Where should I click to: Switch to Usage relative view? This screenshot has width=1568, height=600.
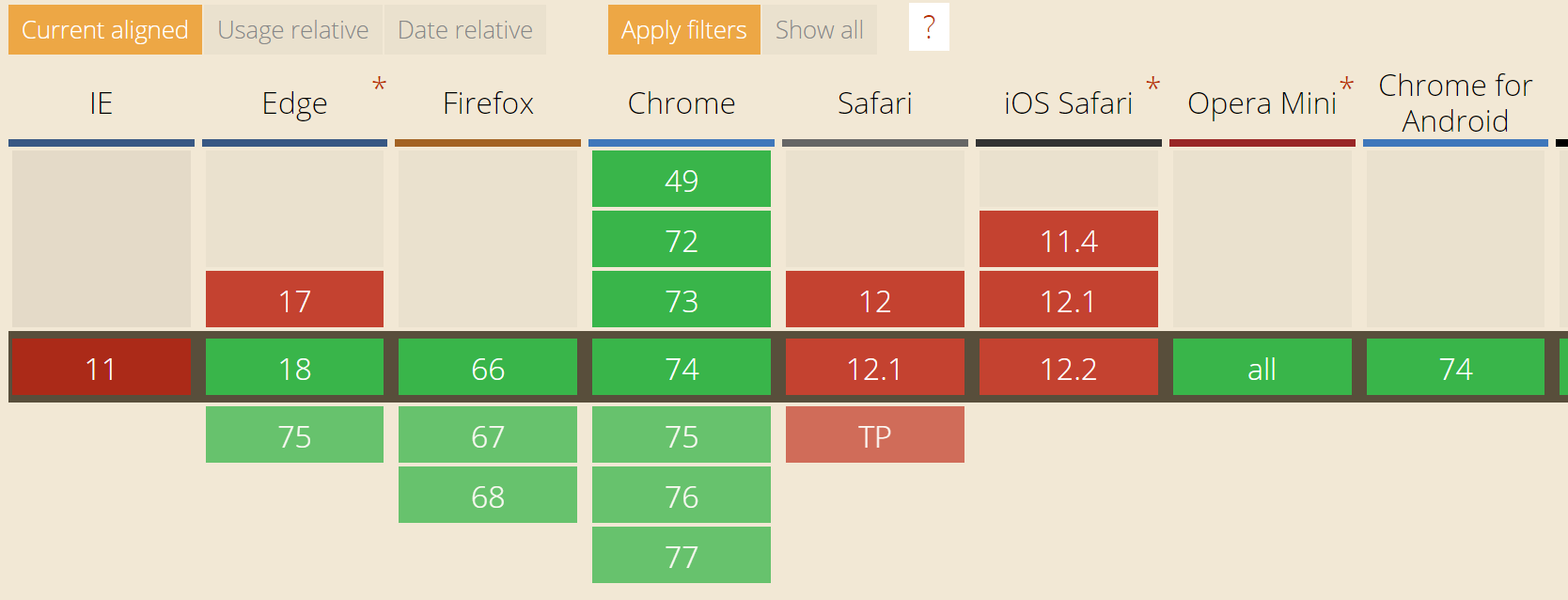293,30
